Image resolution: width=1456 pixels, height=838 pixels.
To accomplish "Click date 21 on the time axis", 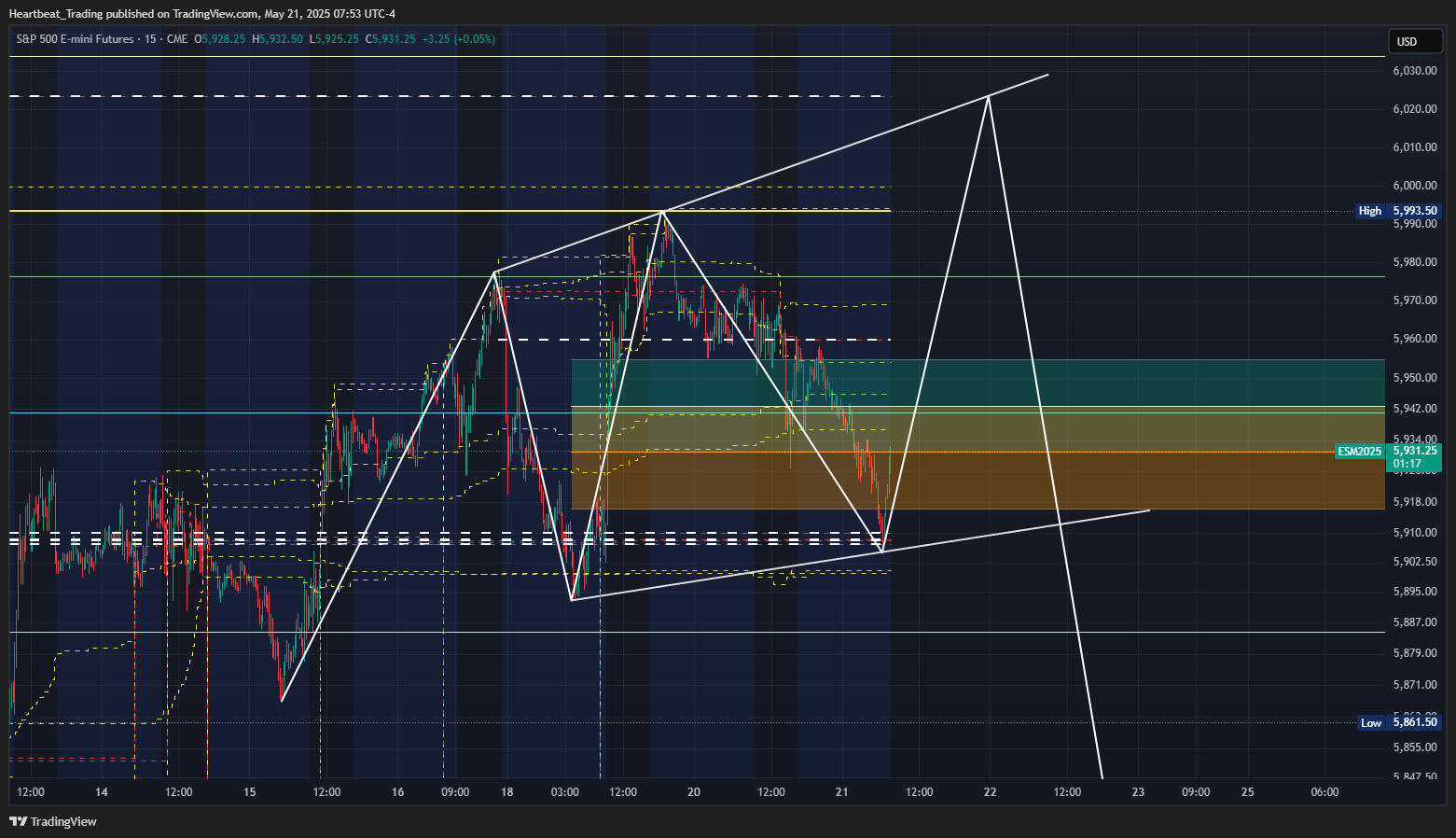I will [x=842, y=792].
